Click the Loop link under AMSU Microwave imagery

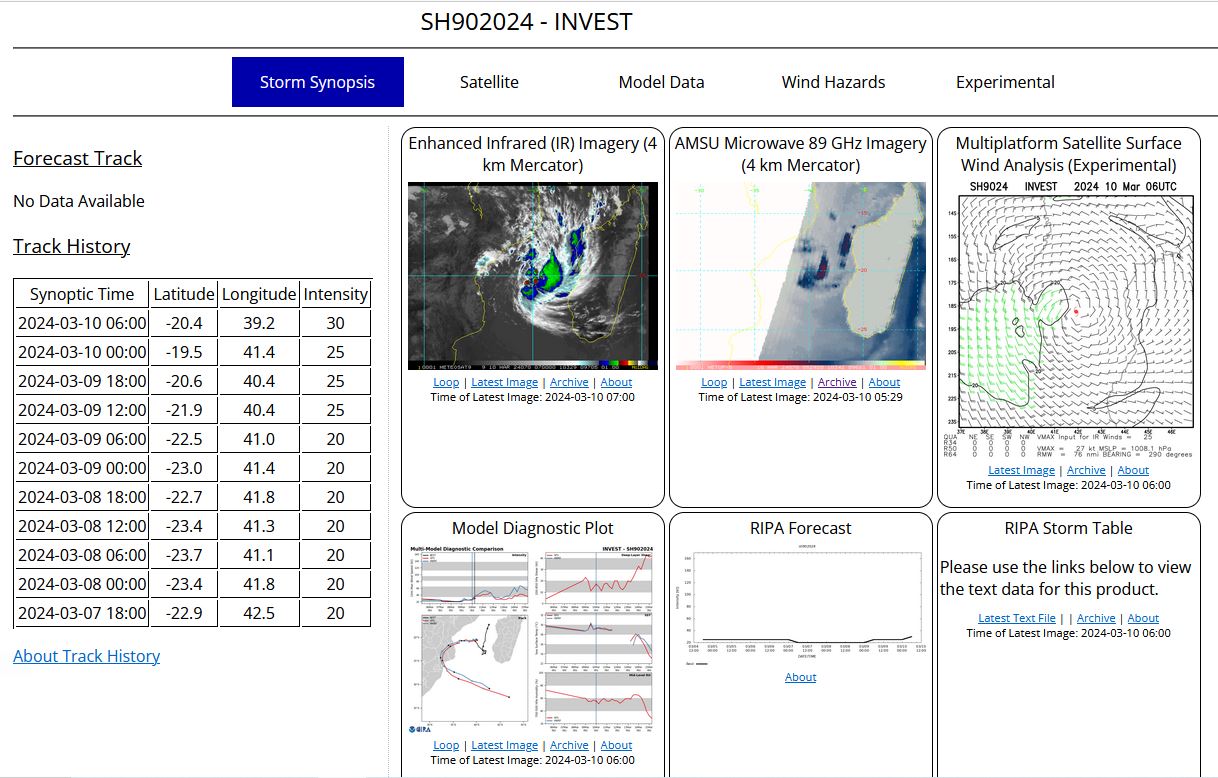(714, 382)
